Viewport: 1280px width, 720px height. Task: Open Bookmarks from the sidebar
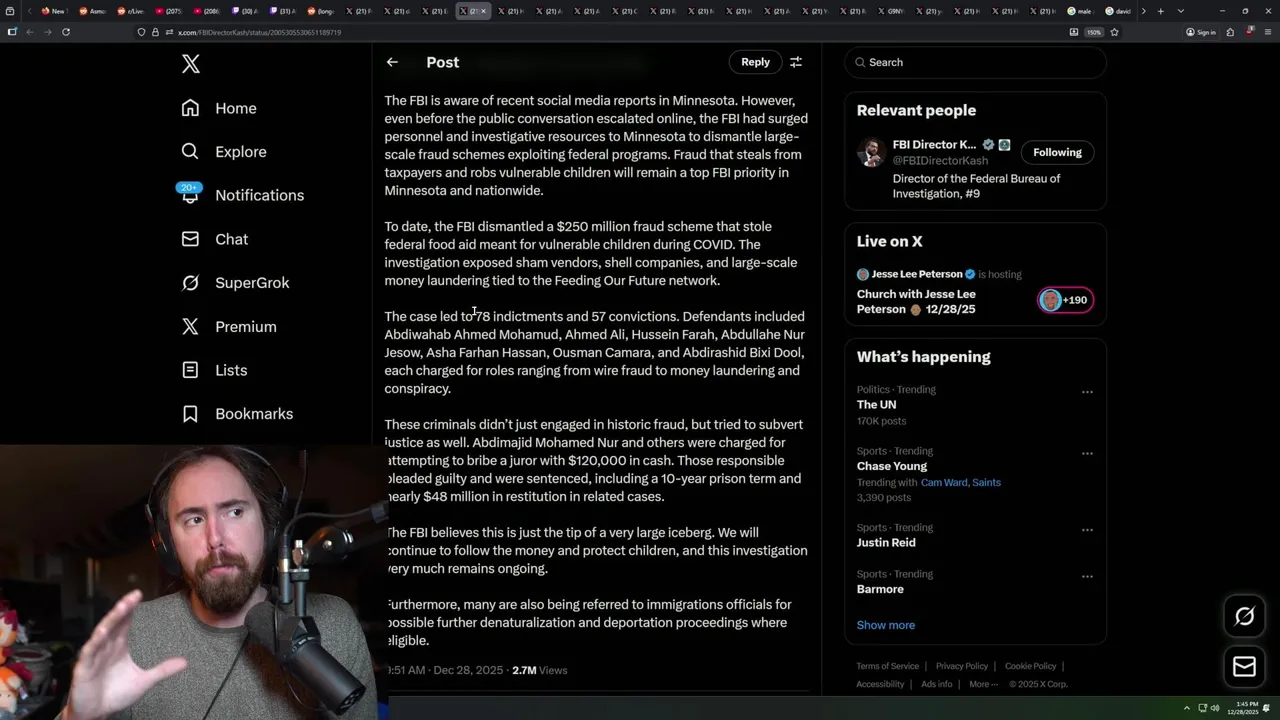click(x=237, y=414)
